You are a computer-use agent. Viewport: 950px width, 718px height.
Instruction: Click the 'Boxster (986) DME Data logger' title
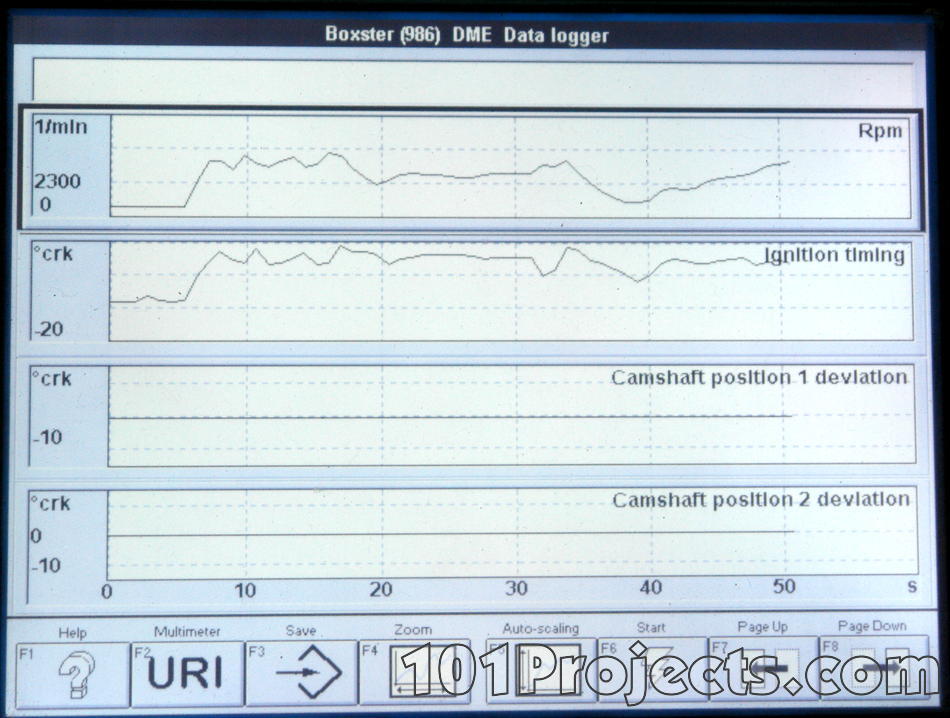pos(467,34)
